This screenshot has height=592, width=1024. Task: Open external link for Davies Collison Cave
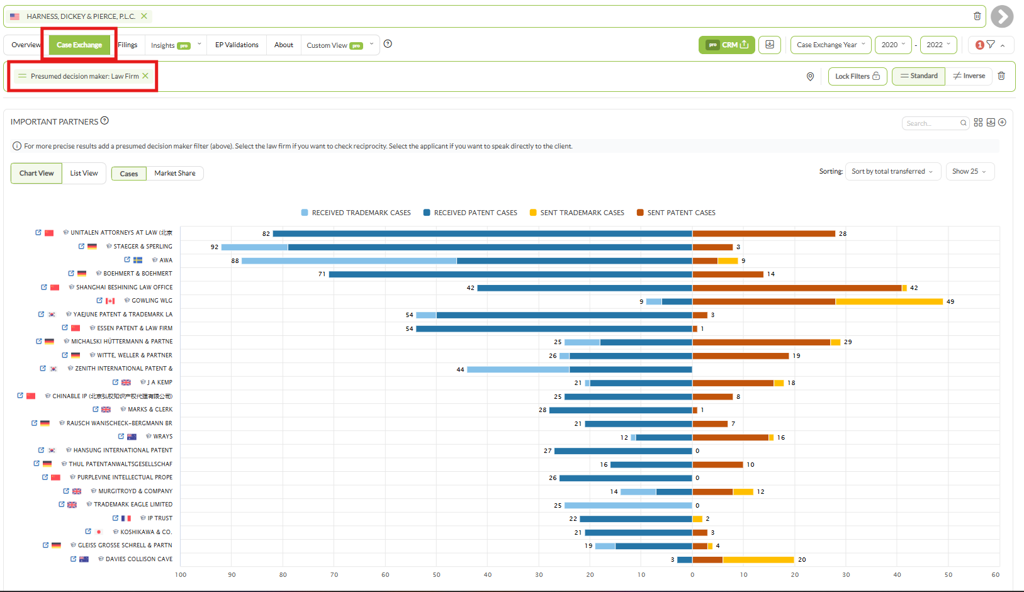coord(73,559)
